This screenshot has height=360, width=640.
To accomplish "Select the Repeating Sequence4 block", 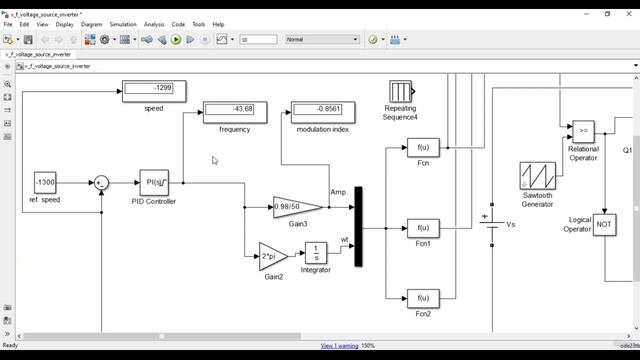I will tap(401, 91).
